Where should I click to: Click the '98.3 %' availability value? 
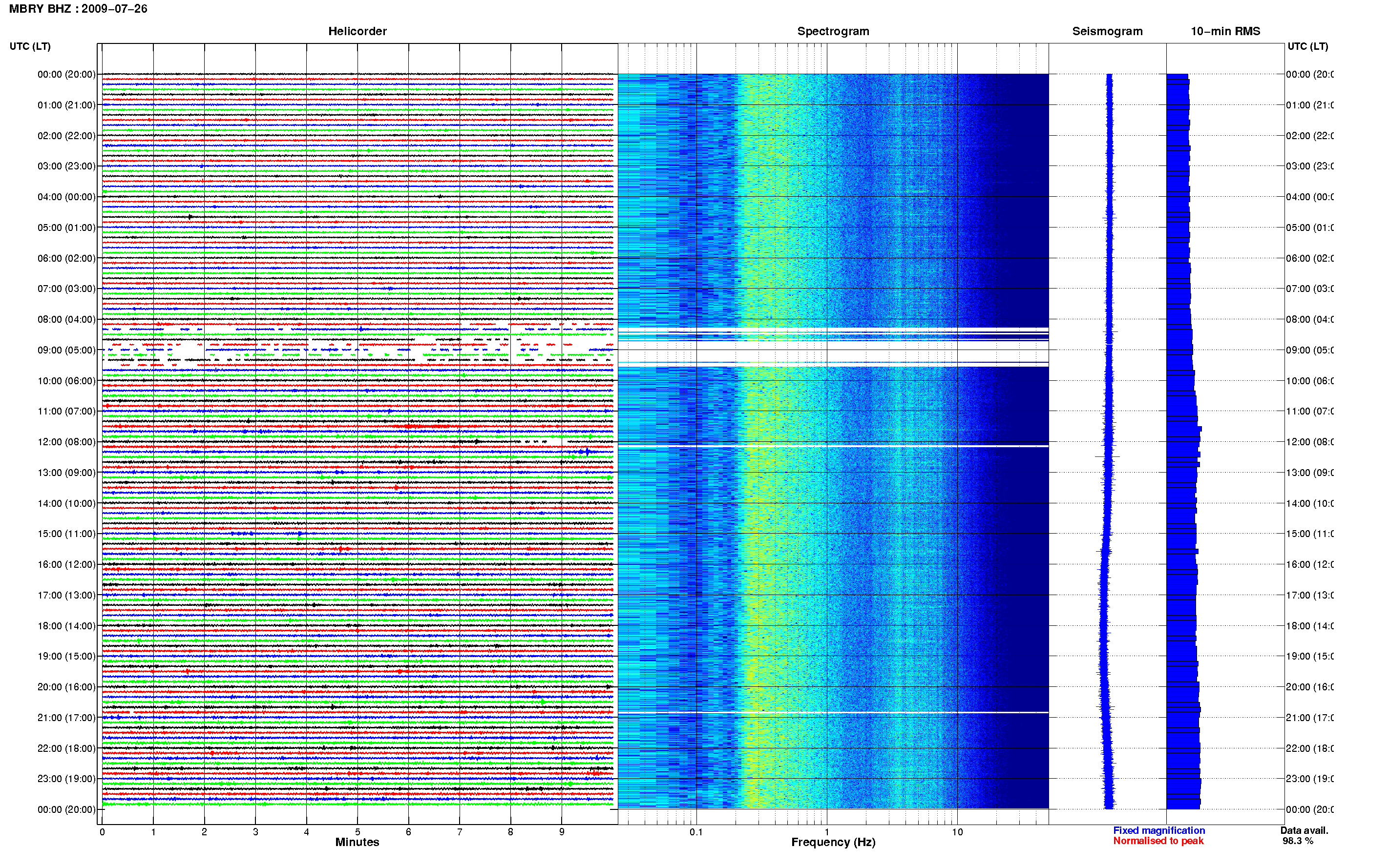tap(1298, 841)
